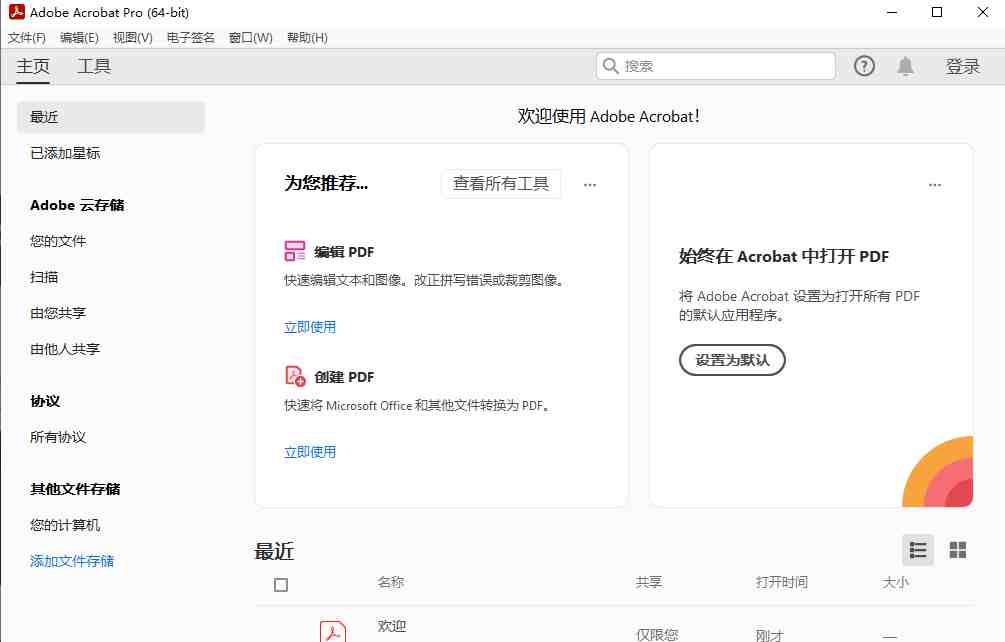Image resolution: width=1005 pixels, height=642 pixels.
Task: Open the help question-mark icon
Action: coord(863,65)
